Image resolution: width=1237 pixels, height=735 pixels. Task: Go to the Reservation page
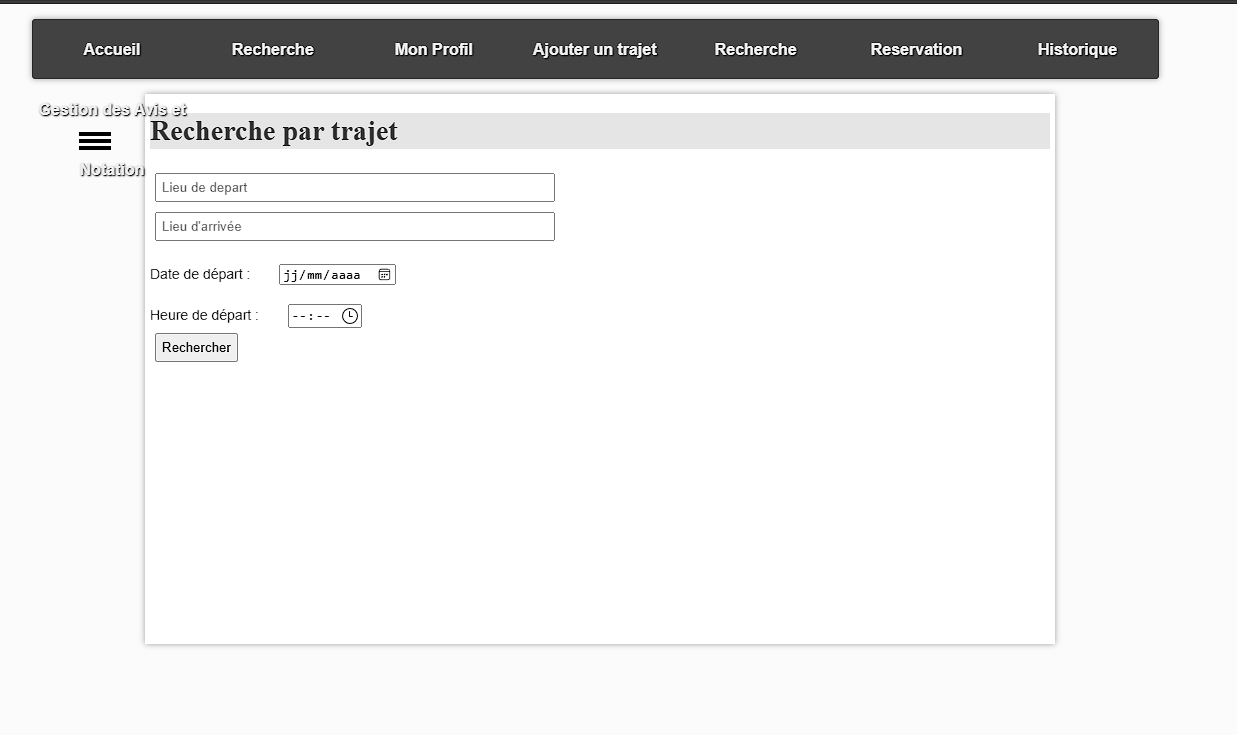tap(916, 49)
